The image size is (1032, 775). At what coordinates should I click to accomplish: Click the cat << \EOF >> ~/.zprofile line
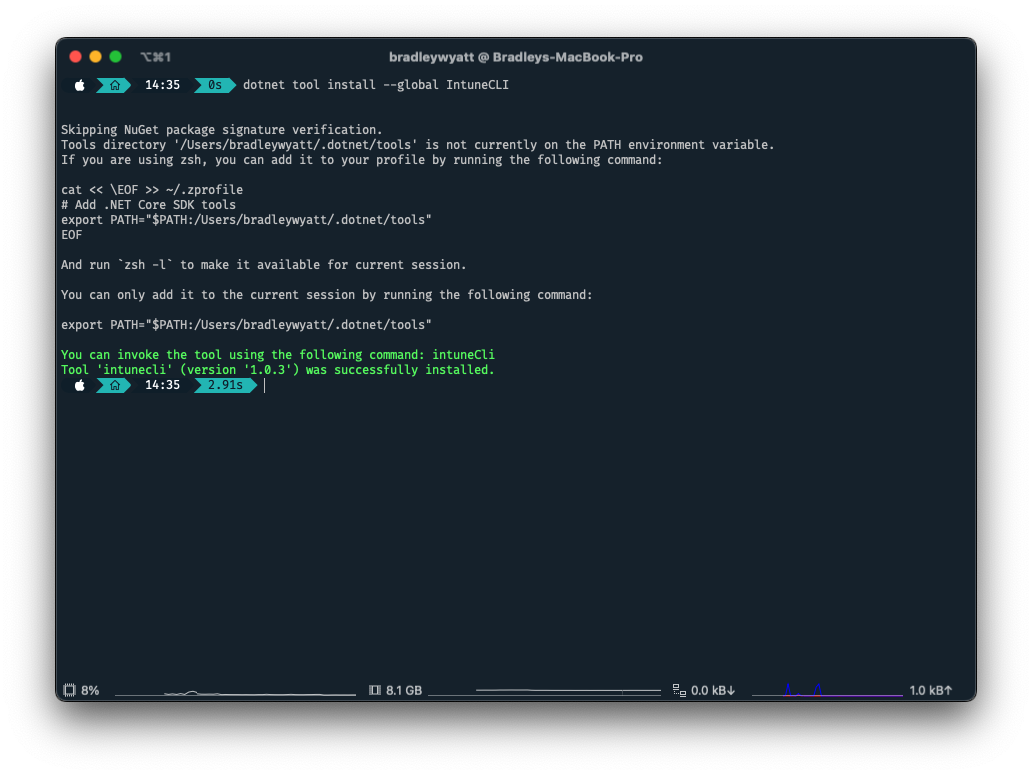click(152, 189)
